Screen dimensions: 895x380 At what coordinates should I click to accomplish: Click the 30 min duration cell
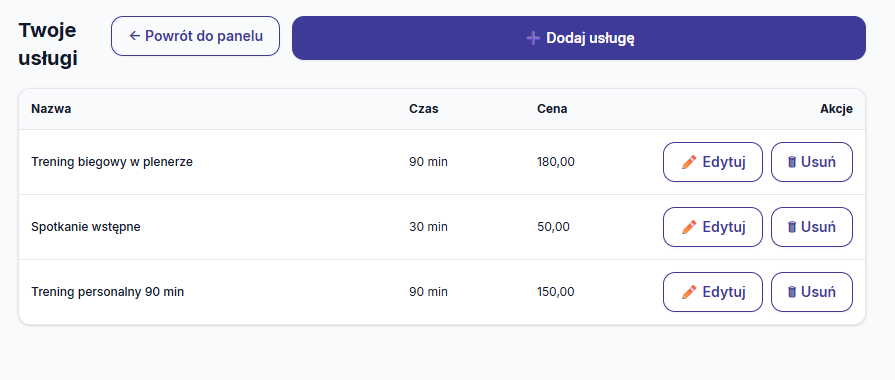[428, 227]
